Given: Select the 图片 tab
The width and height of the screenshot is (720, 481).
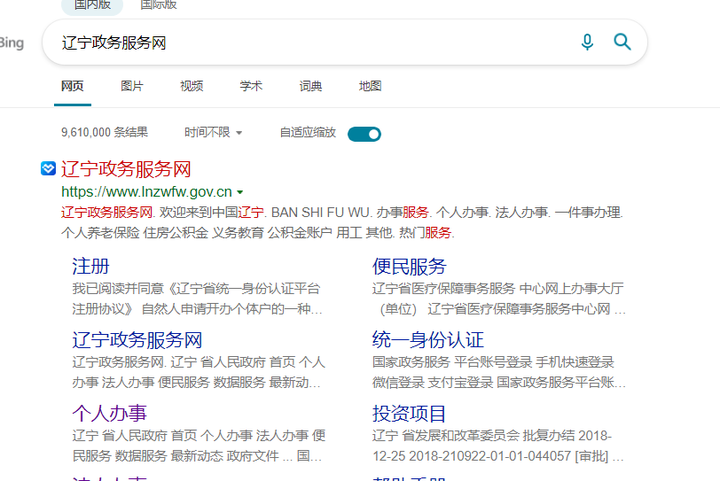Looking at the screenshot, I should click(132, 86).
